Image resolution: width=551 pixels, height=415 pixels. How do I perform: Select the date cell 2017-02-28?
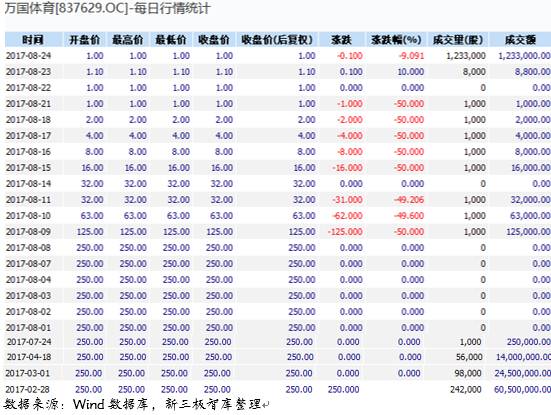pos(27,389)
